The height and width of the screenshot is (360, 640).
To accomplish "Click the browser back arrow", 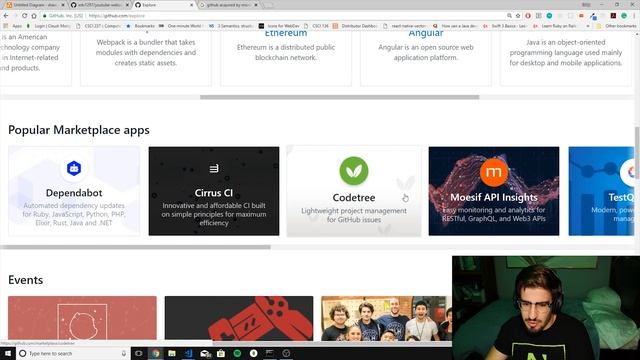I will pos(6,16).
